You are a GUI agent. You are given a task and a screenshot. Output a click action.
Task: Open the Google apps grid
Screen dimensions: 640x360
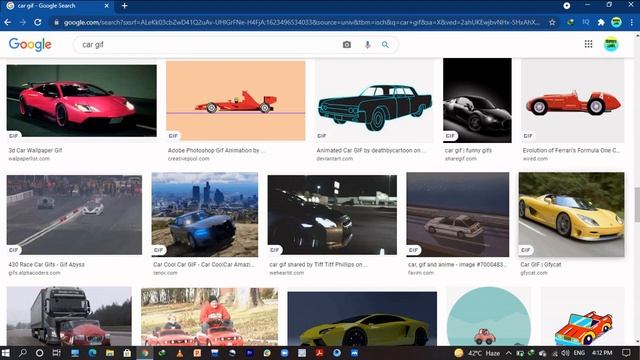point(588,44)
